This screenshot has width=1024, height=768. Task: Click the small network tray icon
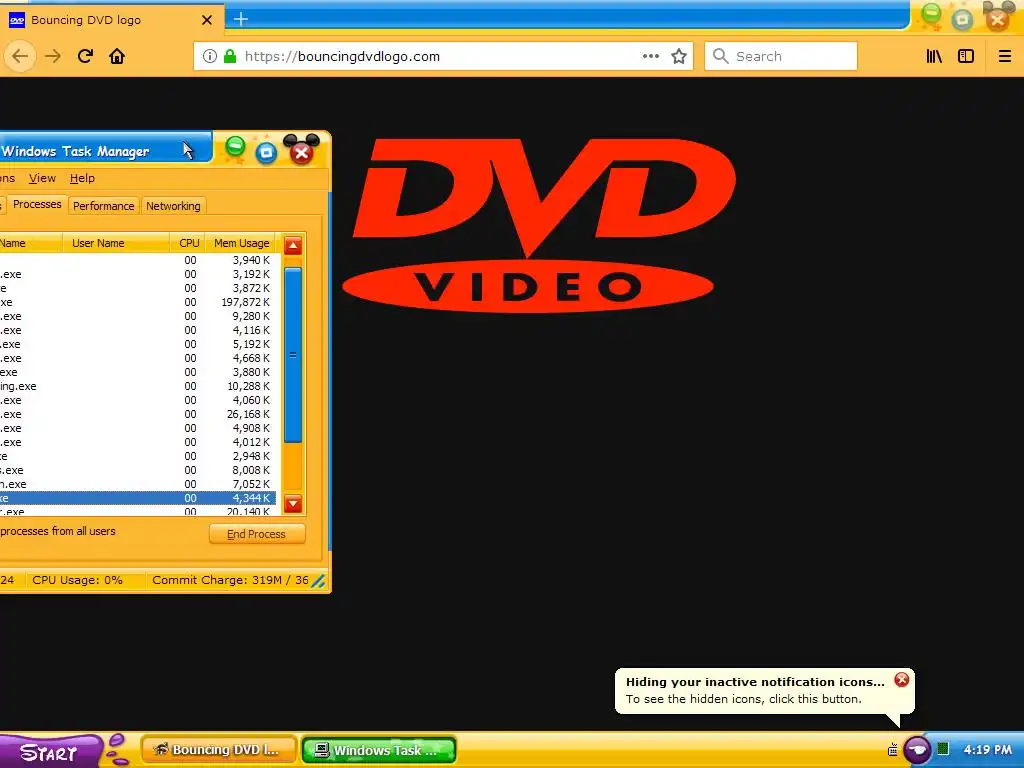[892, 750]
